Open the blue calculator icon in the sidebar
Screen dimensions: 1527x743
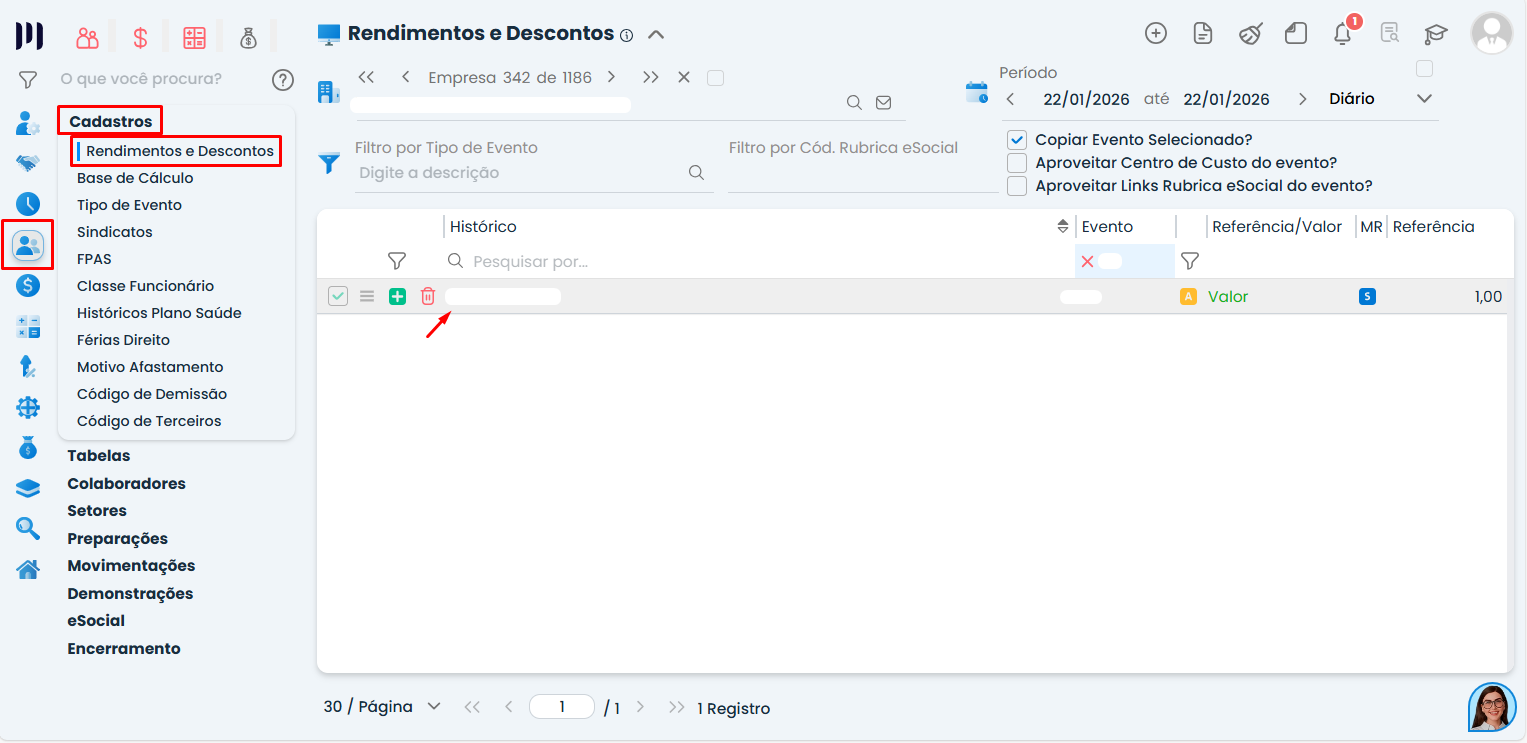point(28,327)
